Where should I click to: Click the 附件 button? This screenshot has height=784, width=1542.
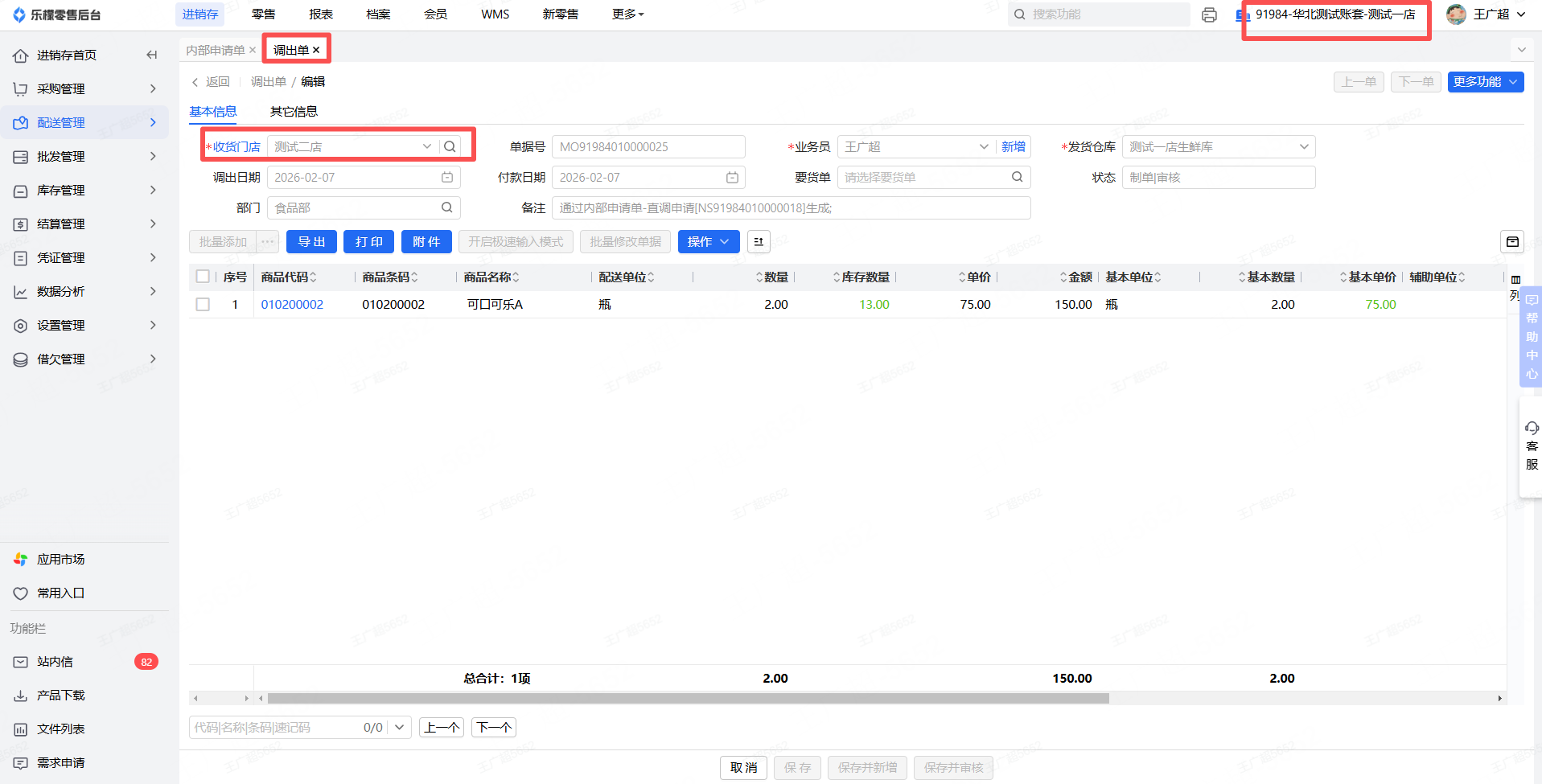pos(426,241)
